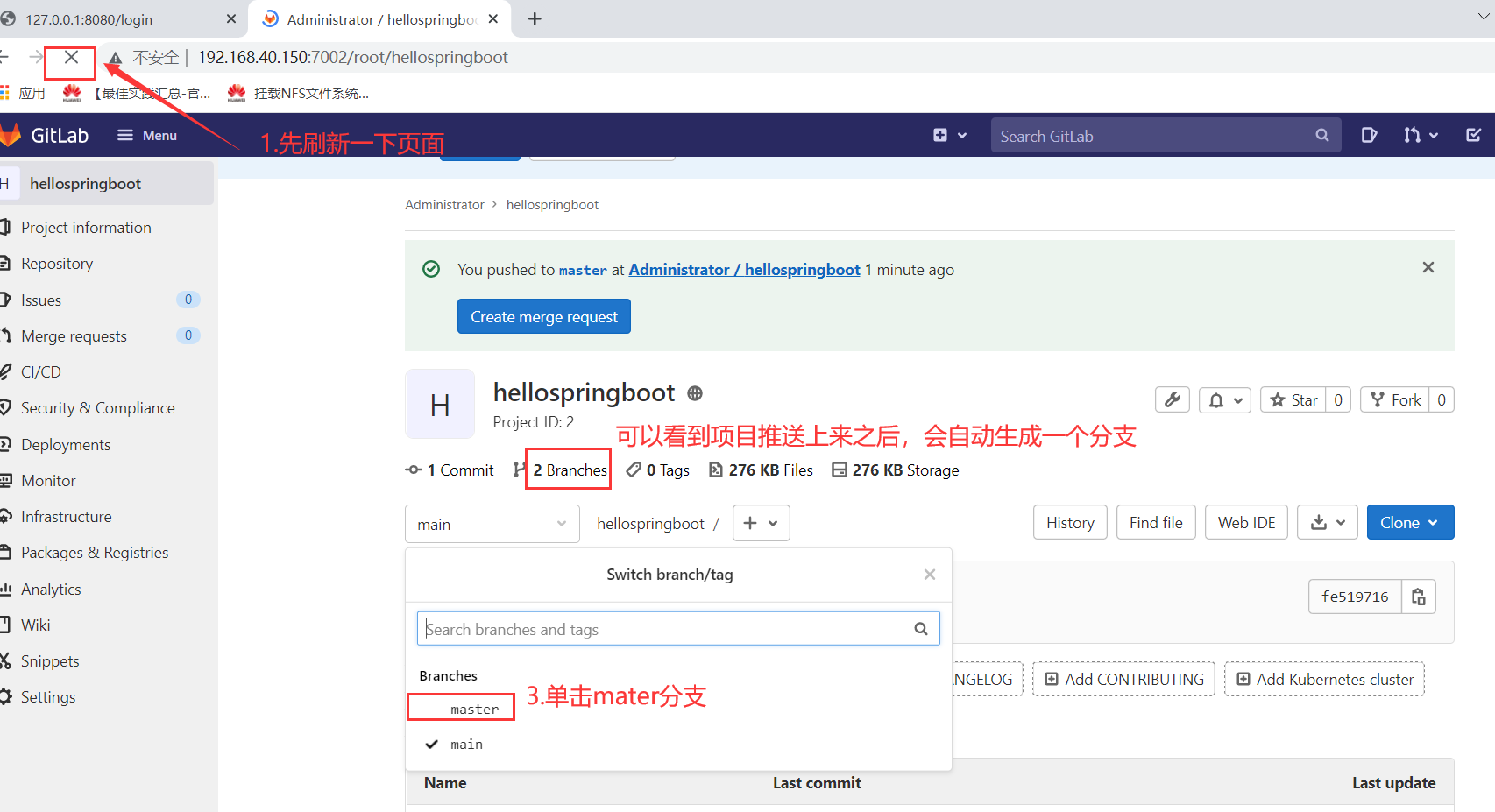Open hellospringboot project header in sidebar
The width and height of the screenshot is (1495, 812).
coord(107,183)
